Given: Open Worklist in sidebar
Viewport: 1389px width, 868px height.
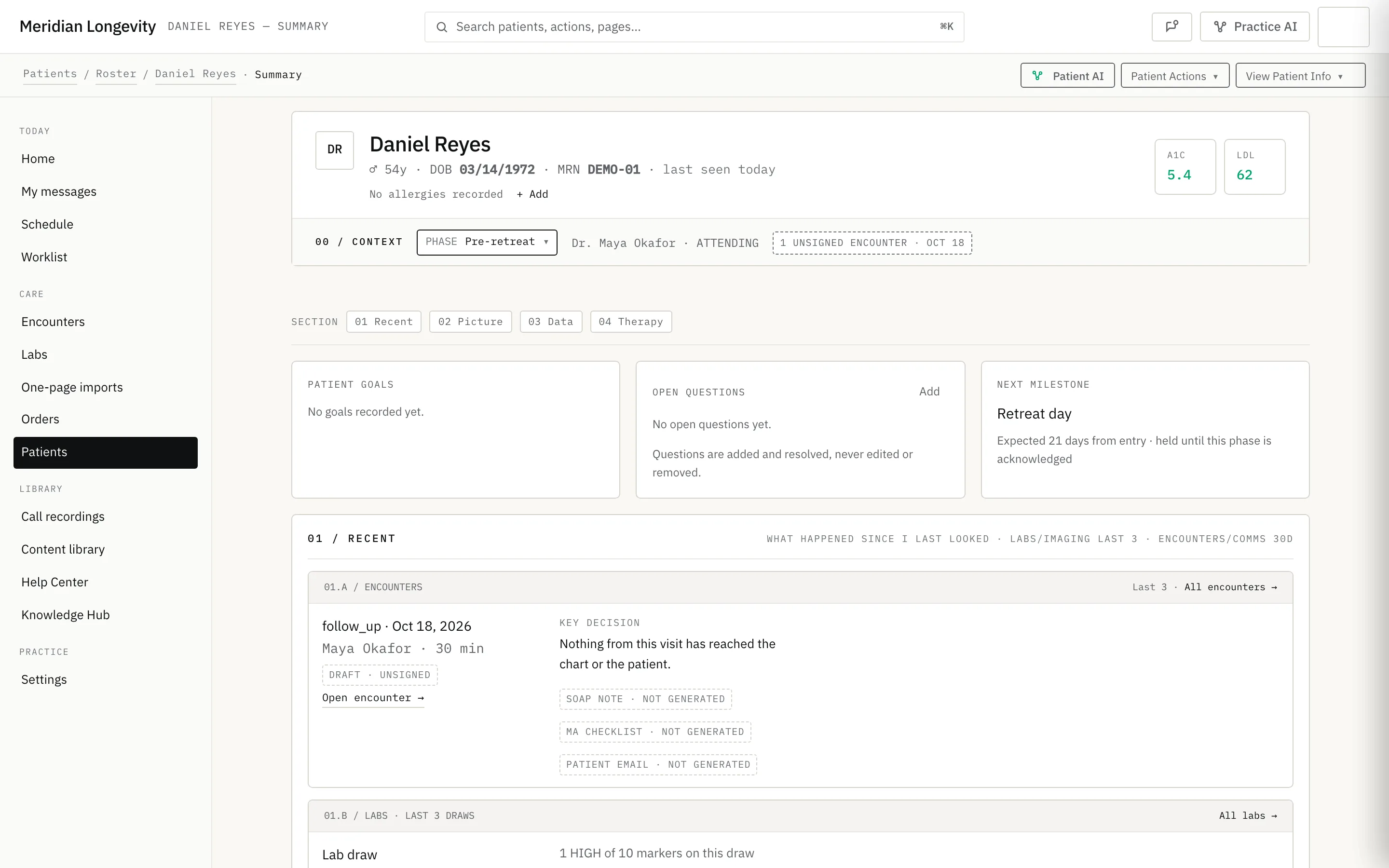Looking at the screenshot, I should (x=106, y=257).
